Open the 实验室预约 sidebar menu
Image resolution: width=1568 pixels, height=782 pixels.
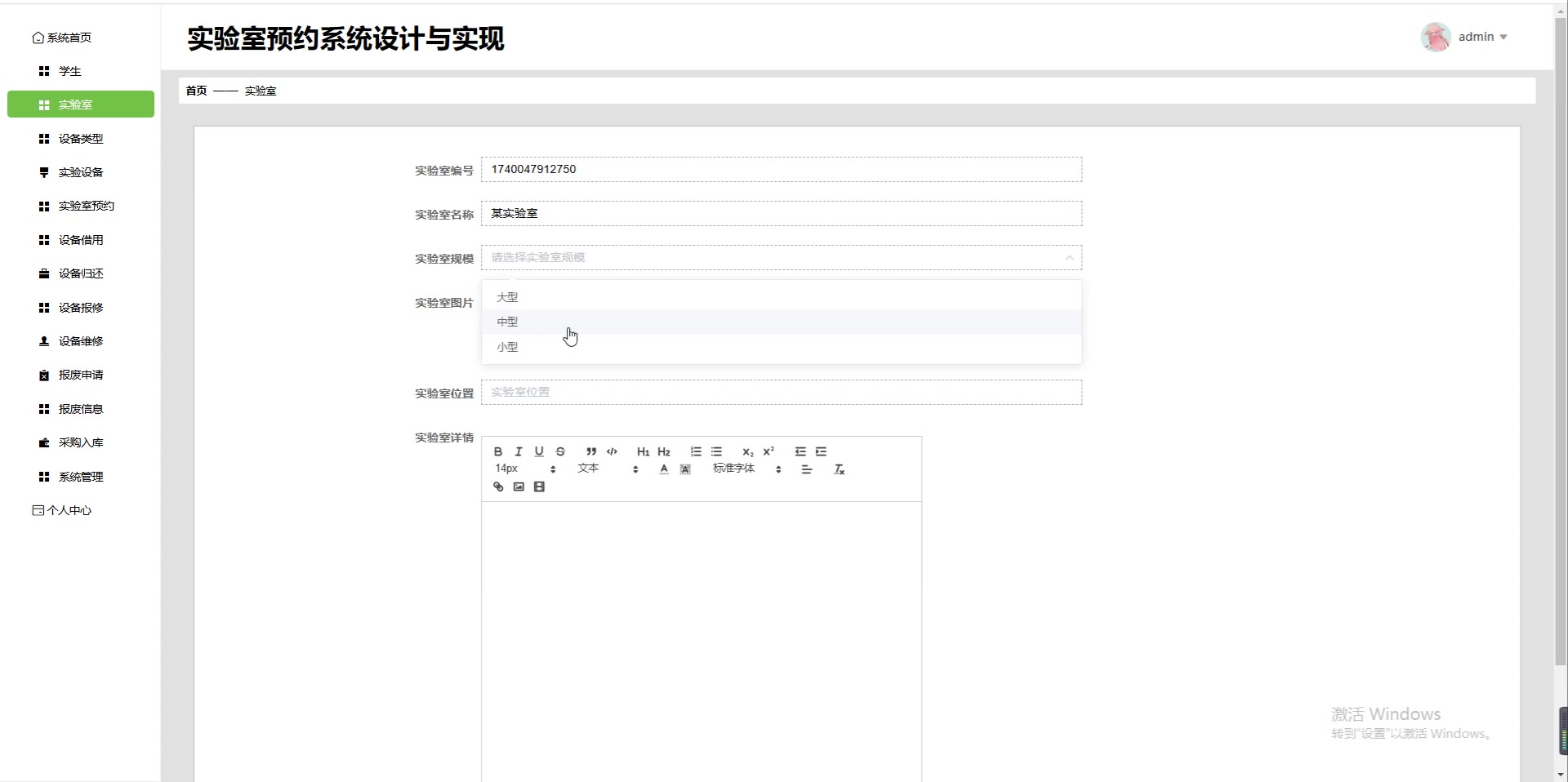[81, 206]
